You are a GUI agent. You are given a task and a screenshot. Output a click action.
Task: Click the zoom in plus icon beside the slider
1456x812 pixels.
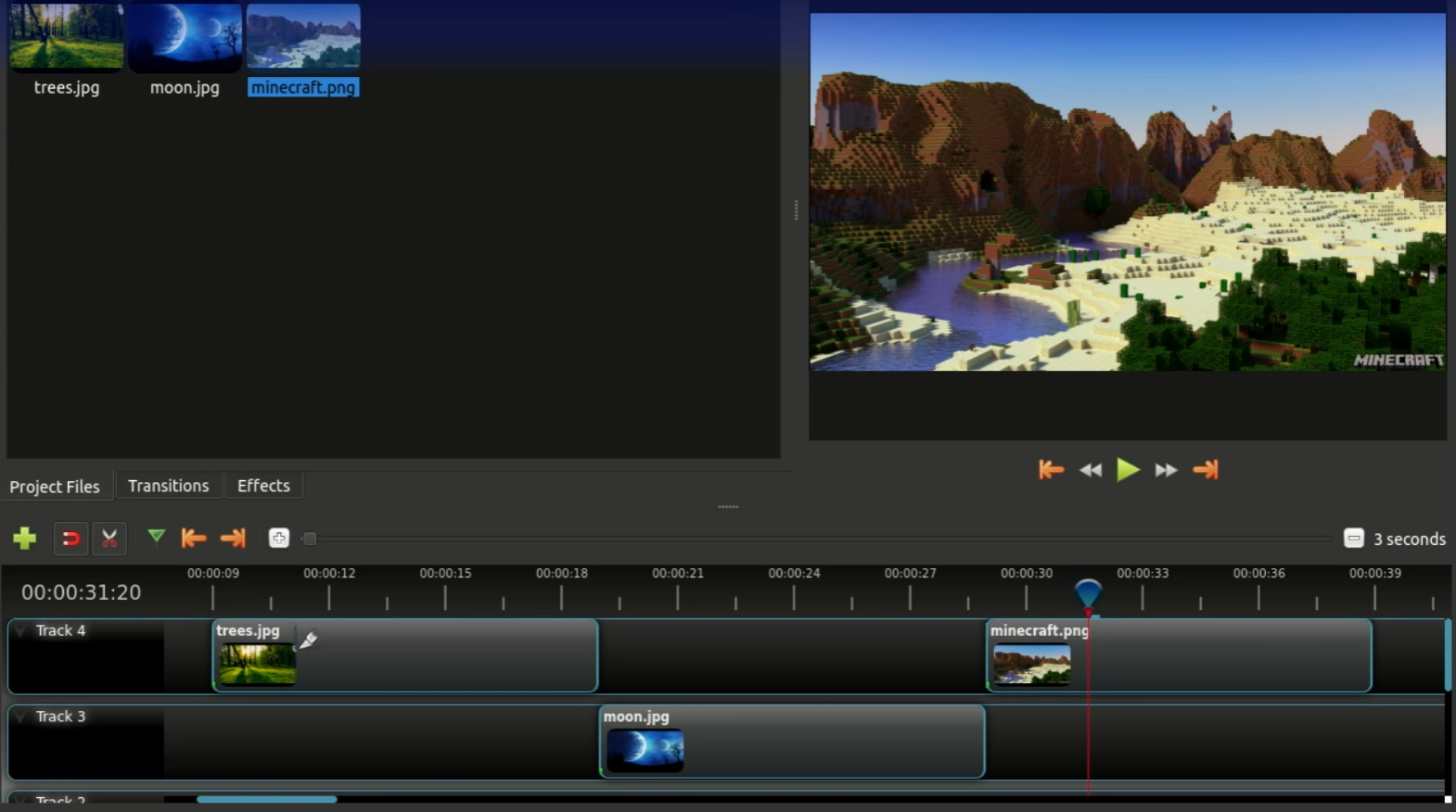(x=278, y=539)
